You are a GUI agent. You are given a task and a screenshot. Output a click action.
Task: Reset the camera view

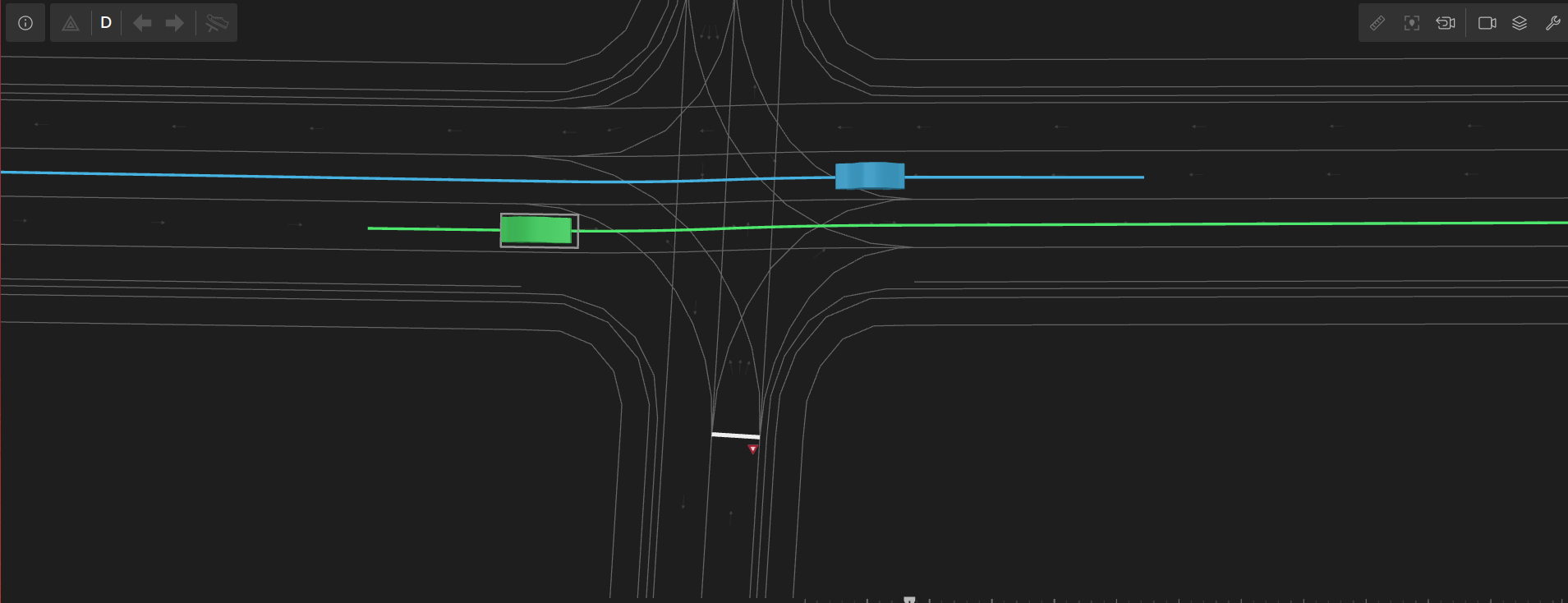(1445, 23)
